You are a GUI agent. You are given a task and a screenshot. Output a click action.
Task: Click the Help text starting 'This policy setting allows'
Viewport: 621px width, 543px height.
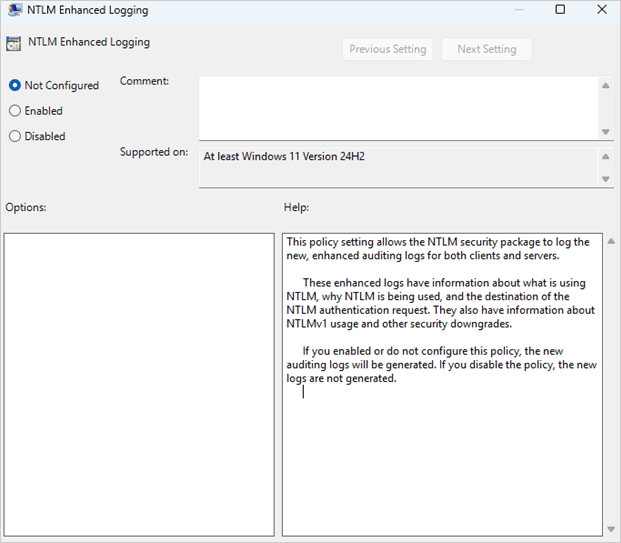438,249
